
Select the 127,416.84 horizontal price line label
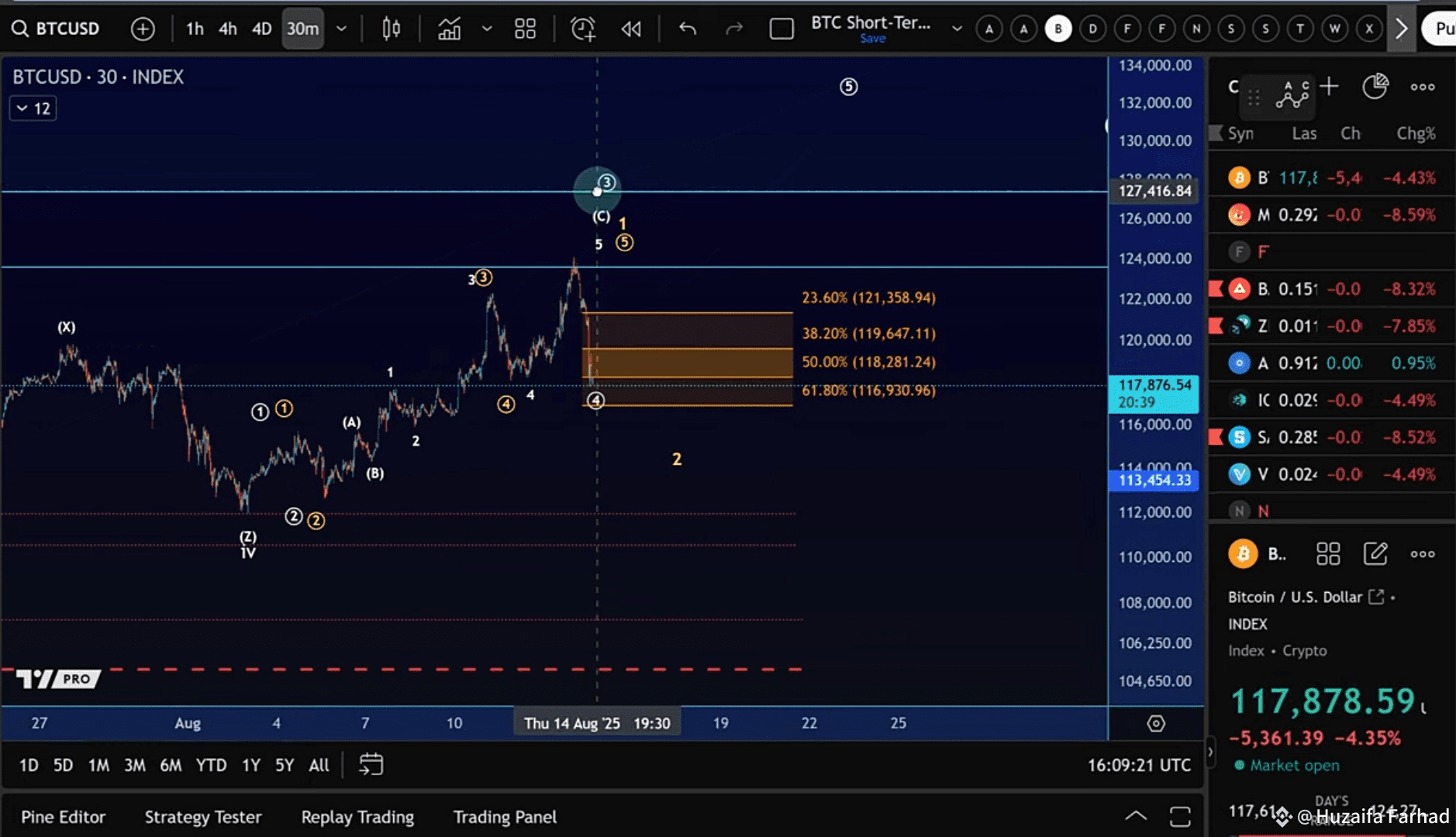pyautogui.click(x=1154, y=191)
